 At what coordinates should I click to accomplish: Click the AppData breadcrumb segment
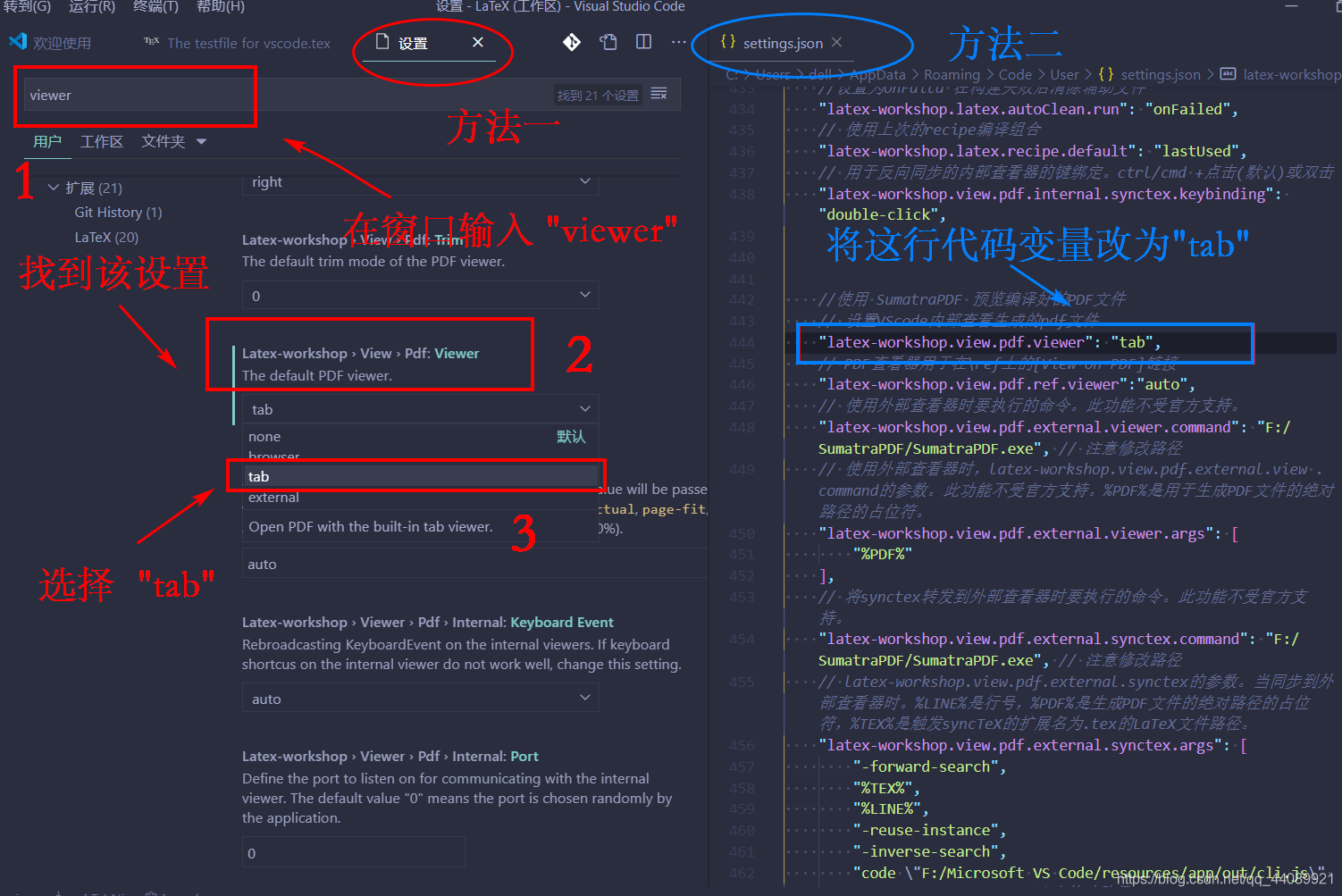pos(877,74)
